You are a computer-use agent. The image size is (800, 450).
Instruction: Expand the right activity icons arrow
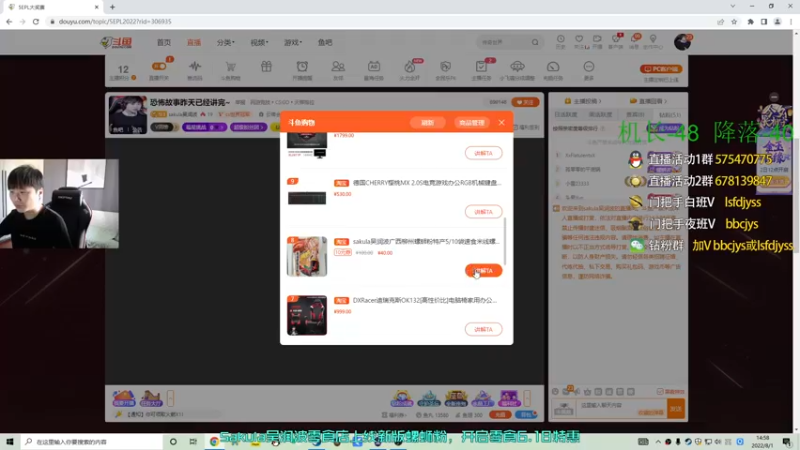pos(527,398)
